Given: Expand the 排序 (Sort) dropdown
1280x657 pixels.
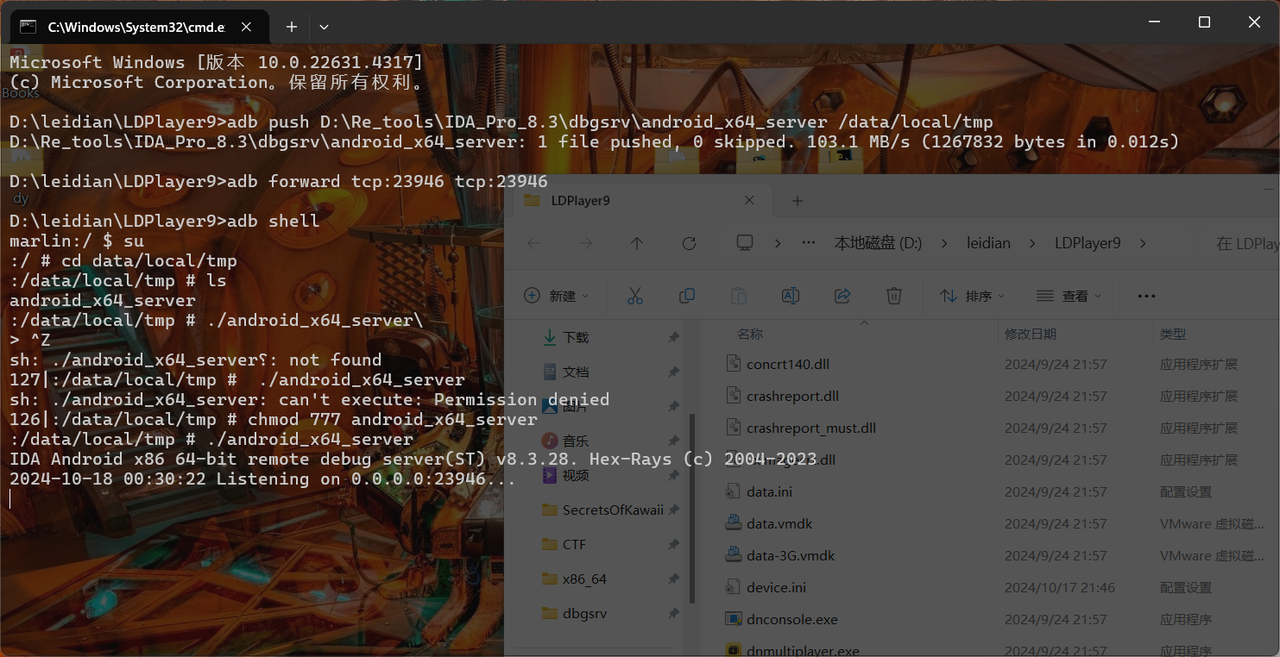Looking at the screenshot, I should (x=972, y=296).
